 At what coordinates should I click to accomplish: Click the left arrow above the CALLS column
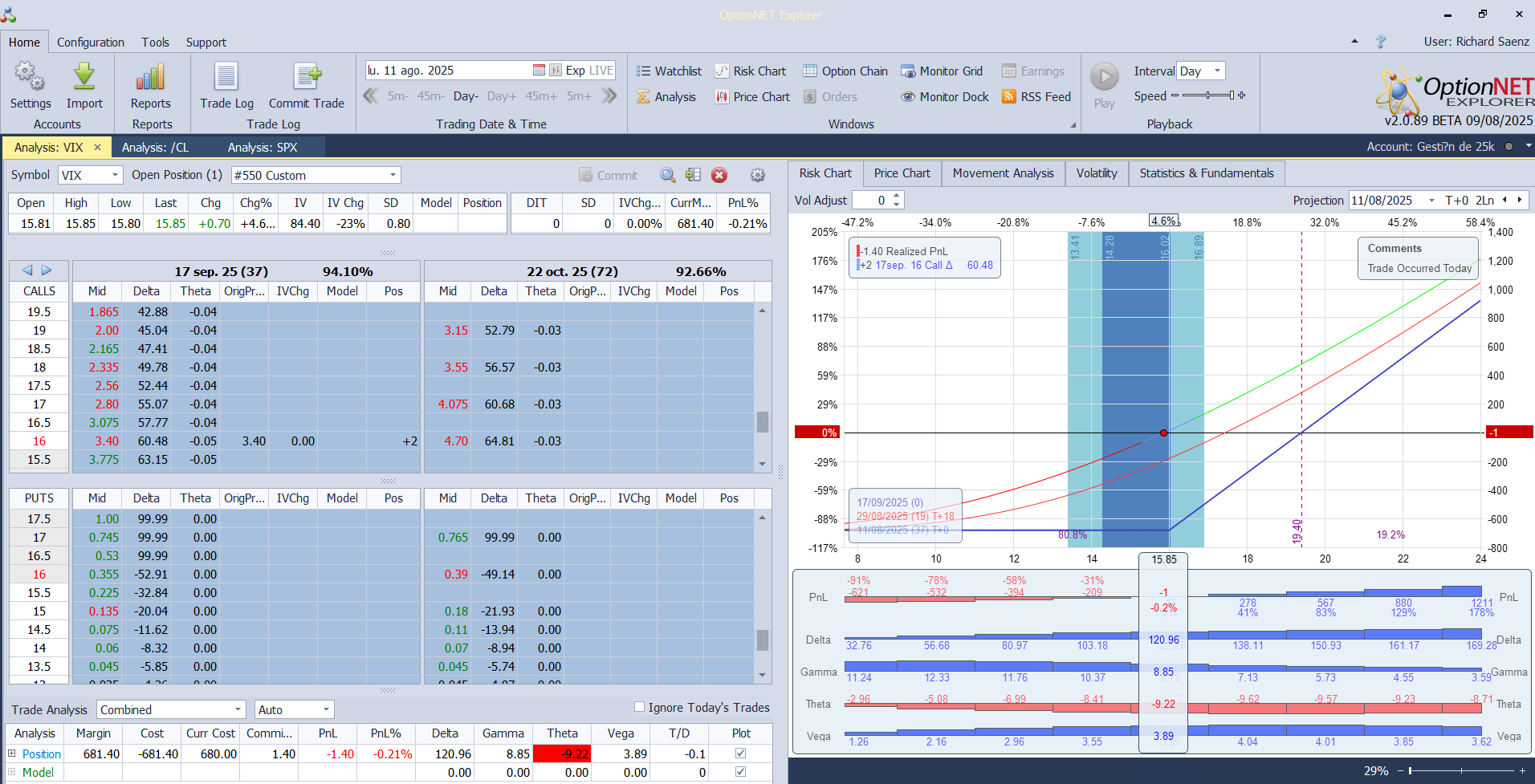[x=27, y=270]
